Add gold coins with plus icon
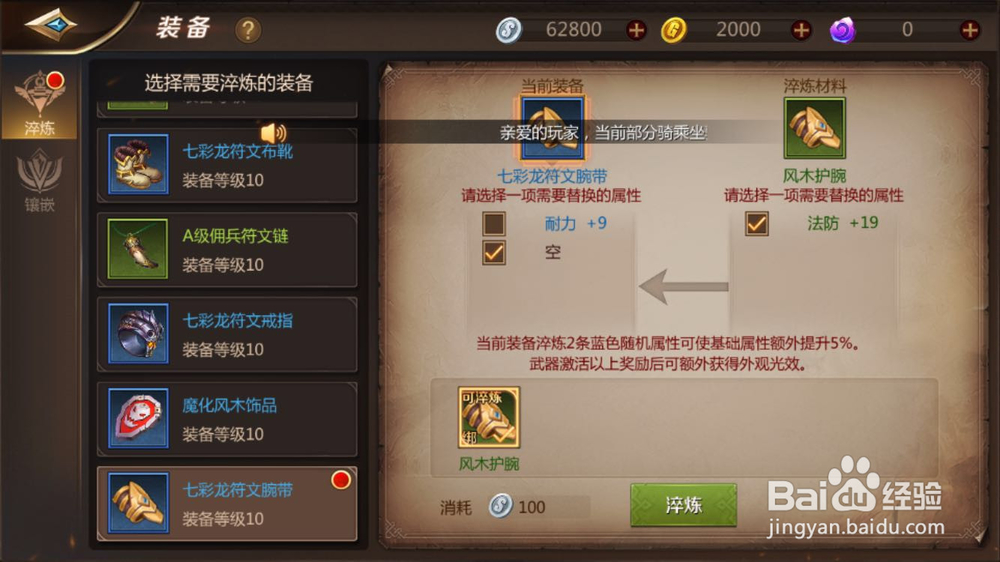Image resolution: width=1000 pixels, height=562 pixels. pos(801,30)
